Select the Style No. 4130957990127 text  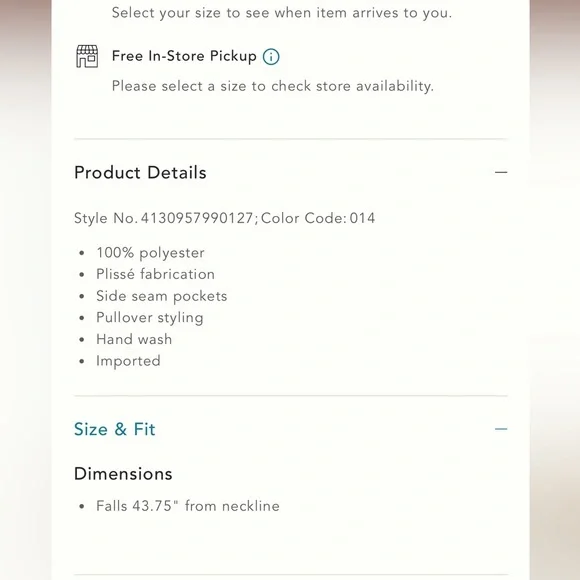coord(165,218)
